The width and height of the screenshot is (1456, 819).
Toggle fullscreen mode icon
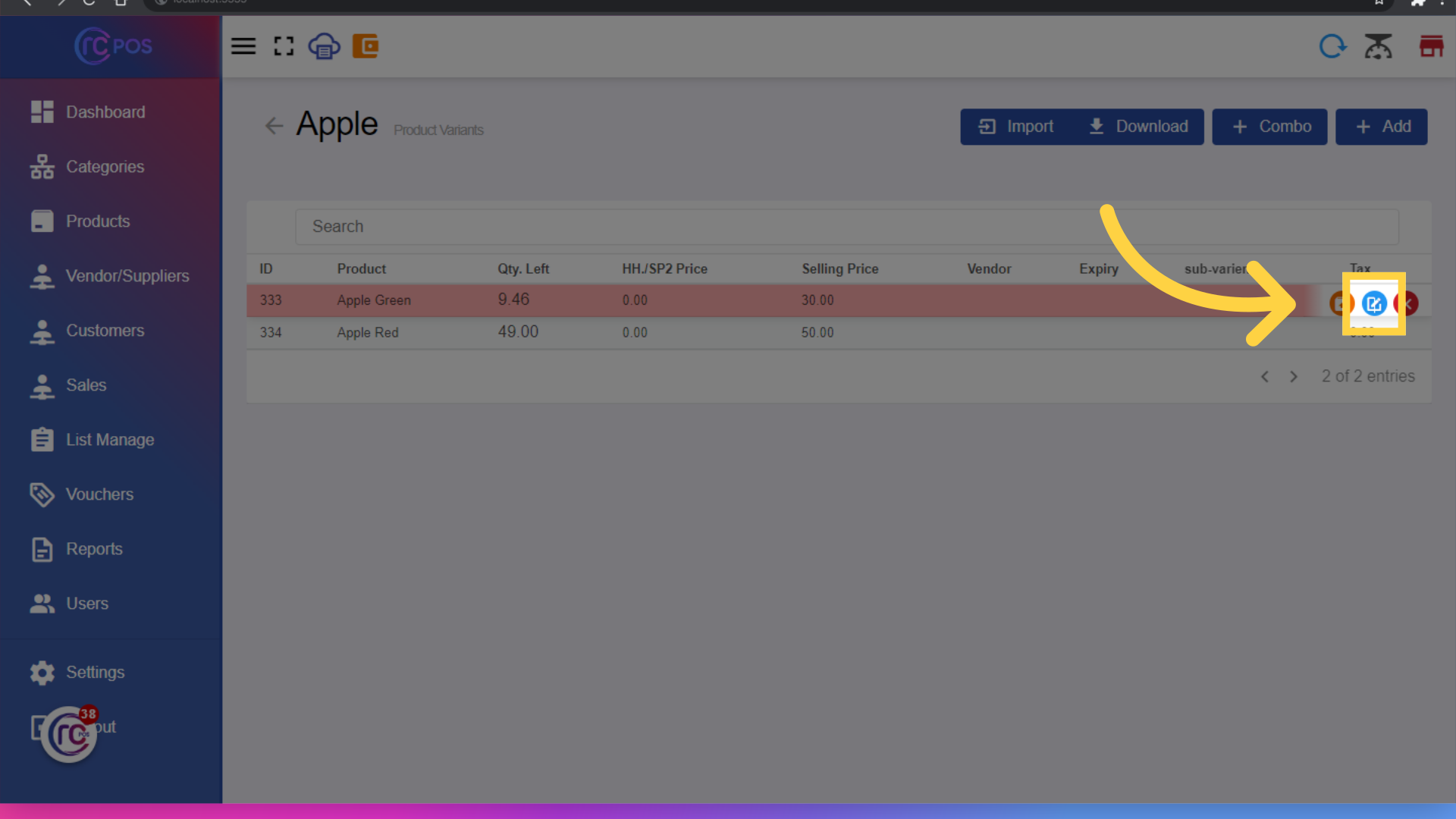point(284,46)
